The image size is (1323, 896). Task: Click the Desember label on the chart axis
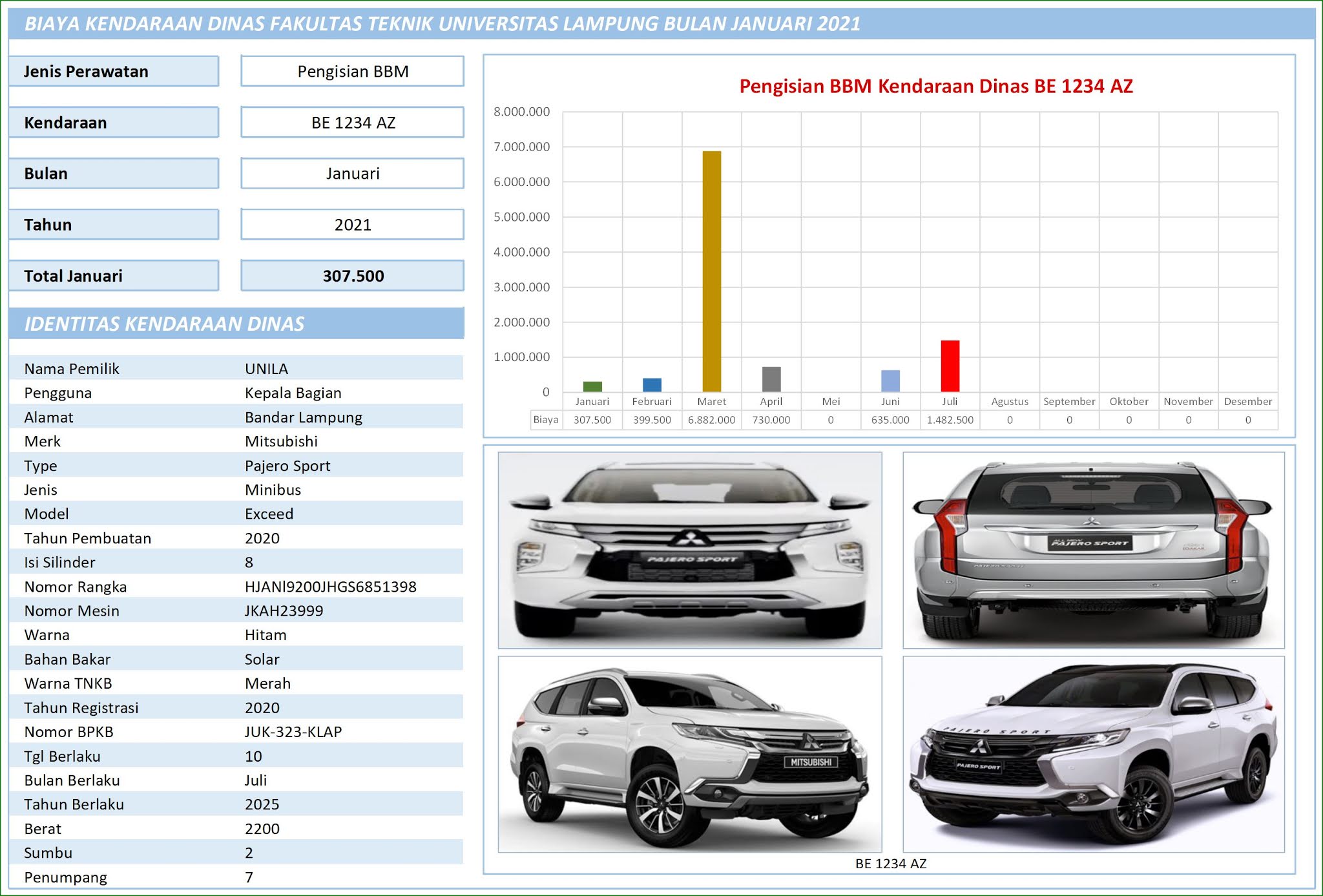(1248, 401)
